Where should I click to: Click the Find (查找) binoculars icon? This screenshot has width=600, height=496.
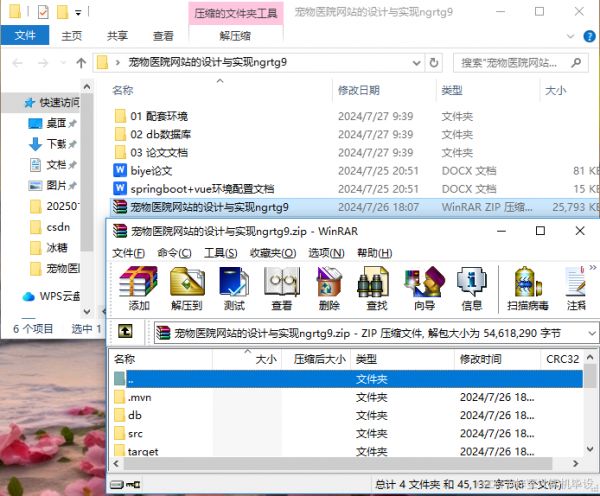click(x=377, y=289)
